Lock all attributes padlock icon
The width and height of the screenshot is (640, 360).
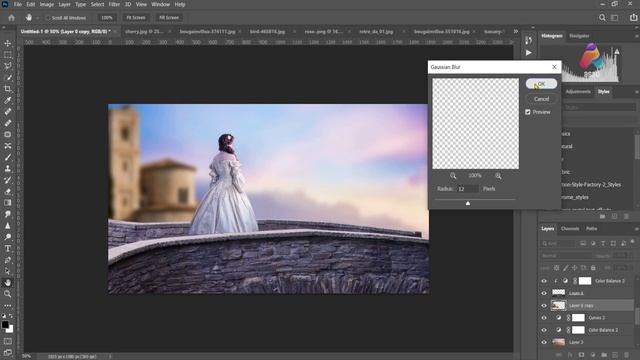coord(593,268)
